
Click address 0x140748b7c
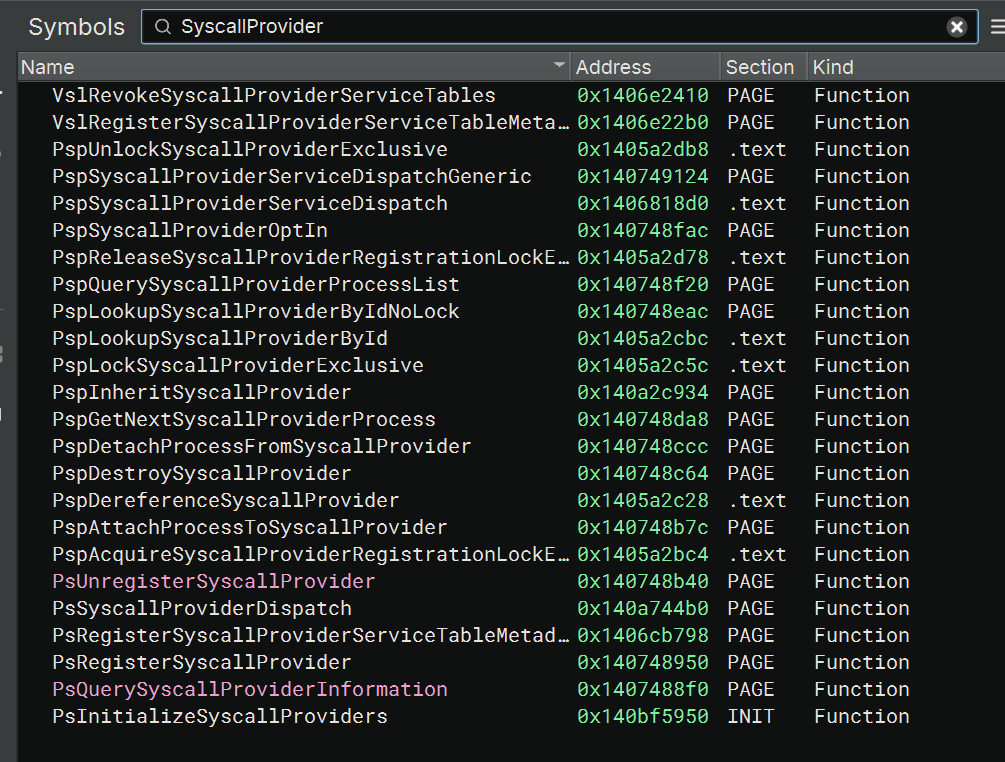tap(643, 527)
